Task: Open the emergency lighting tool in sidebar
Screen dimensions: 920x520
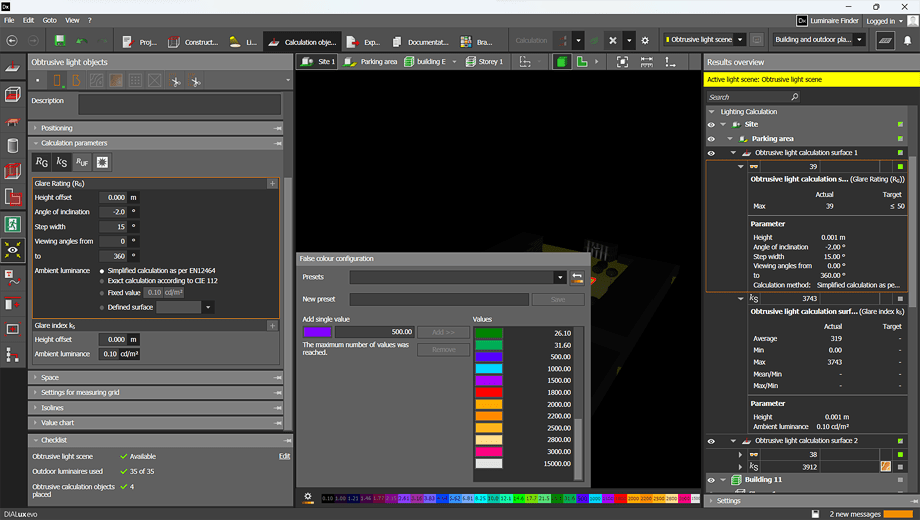Action: [12, 225]
